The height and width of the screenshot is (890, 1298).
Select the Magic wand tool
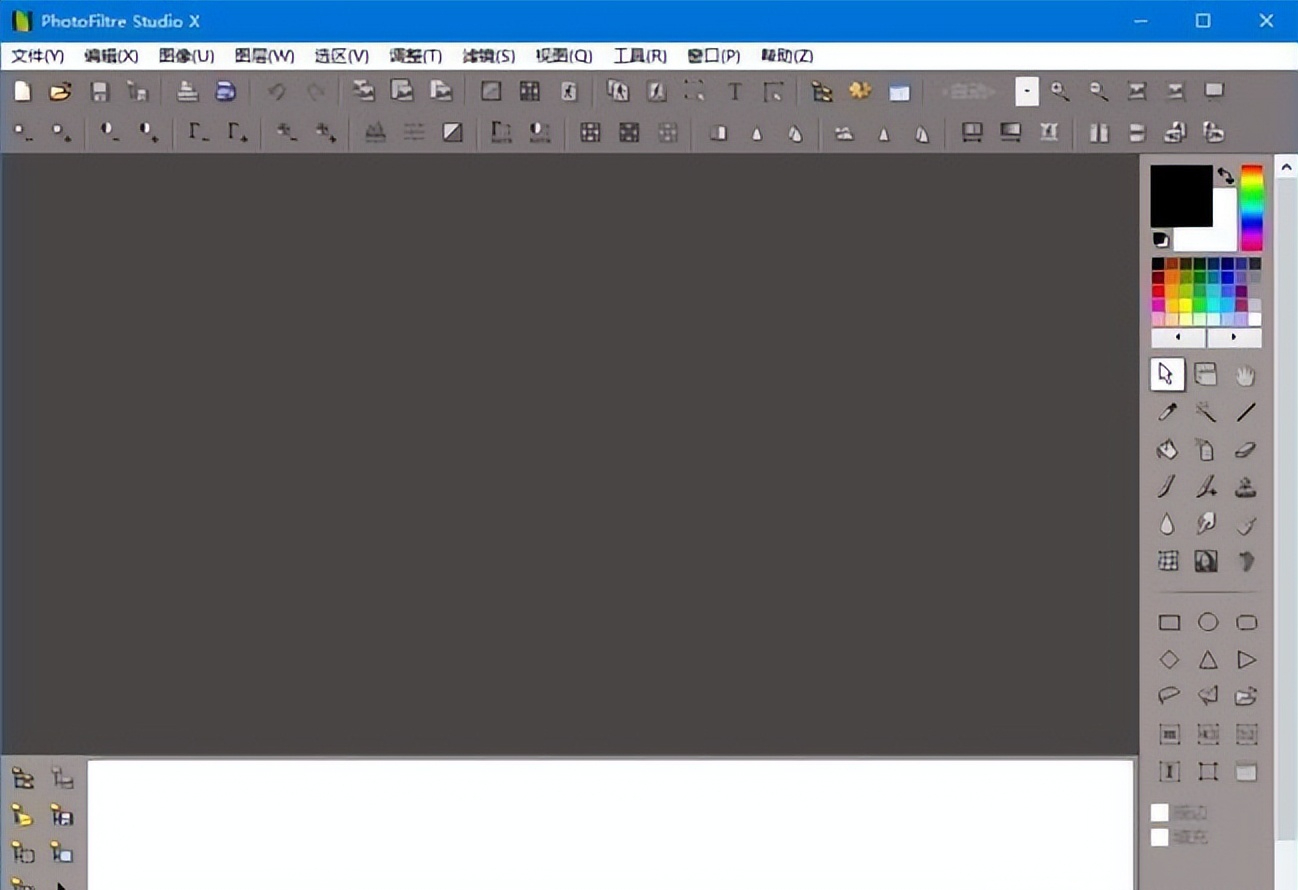[1206, 412]
